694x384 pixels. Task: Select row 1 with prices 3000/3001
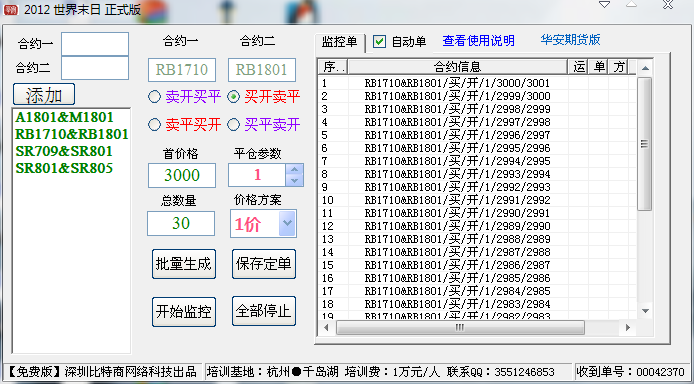point(477,83)
